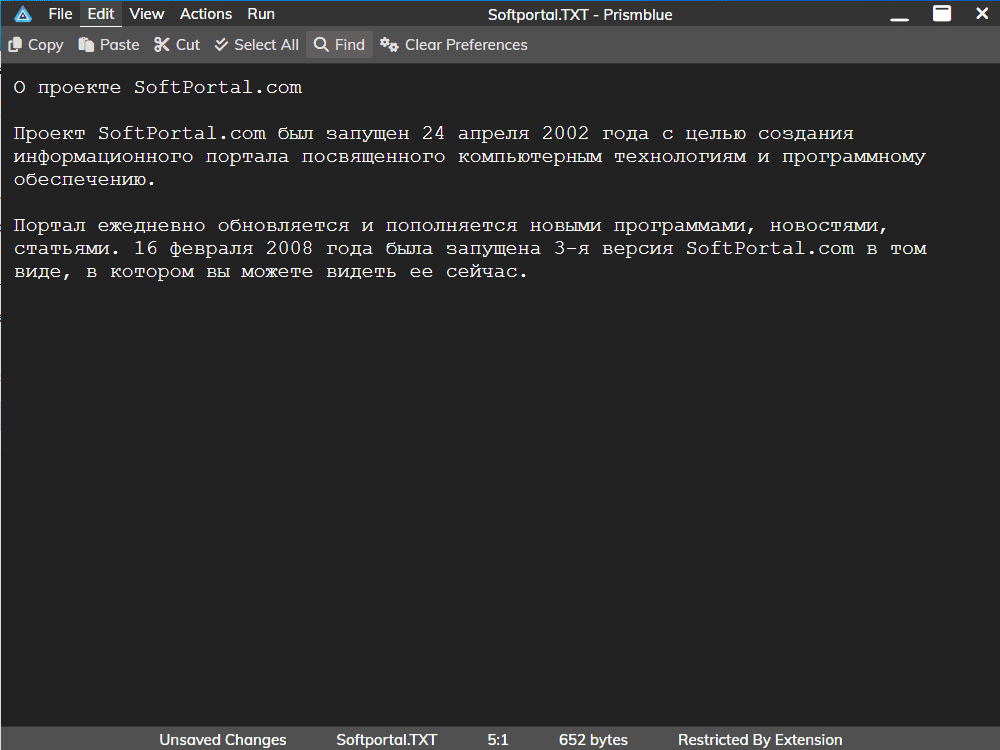Screen dimensions: 1000x750
Task: Click the 5:1 cursor position indicator
Action: coord(498,740)
